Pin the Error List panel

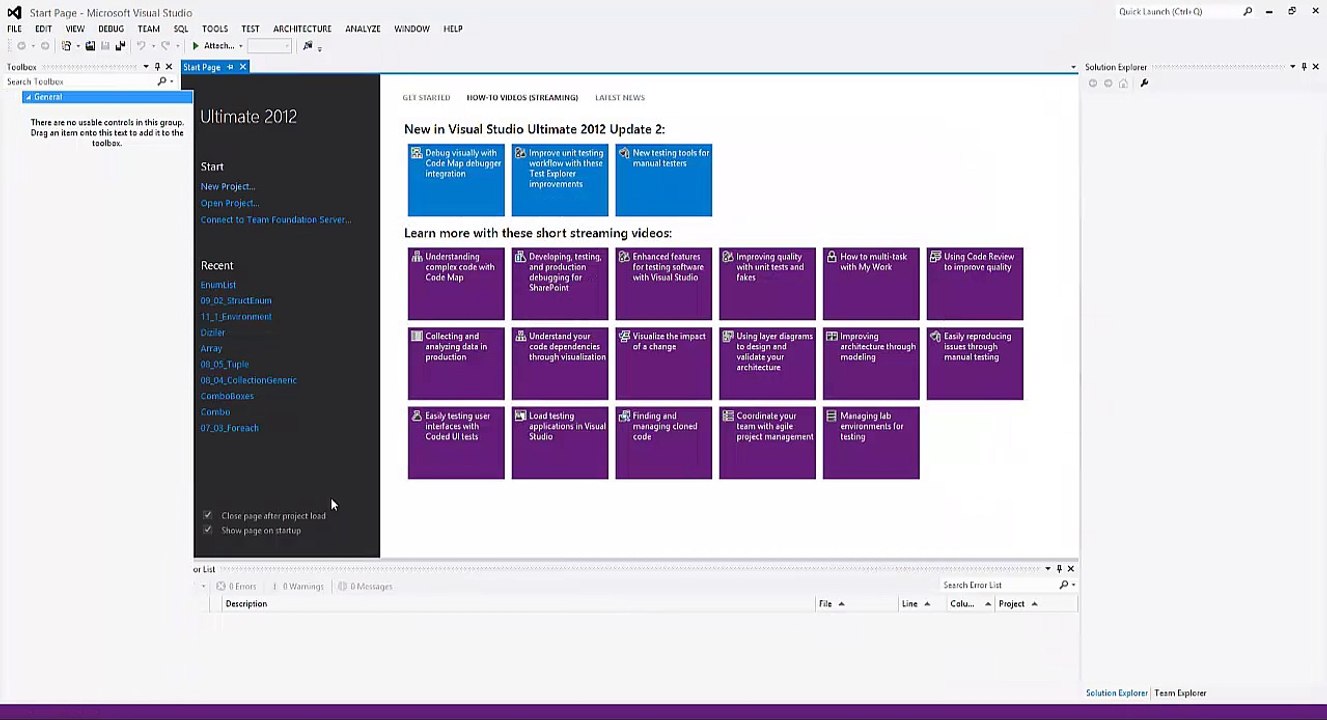click(1059, 569)
